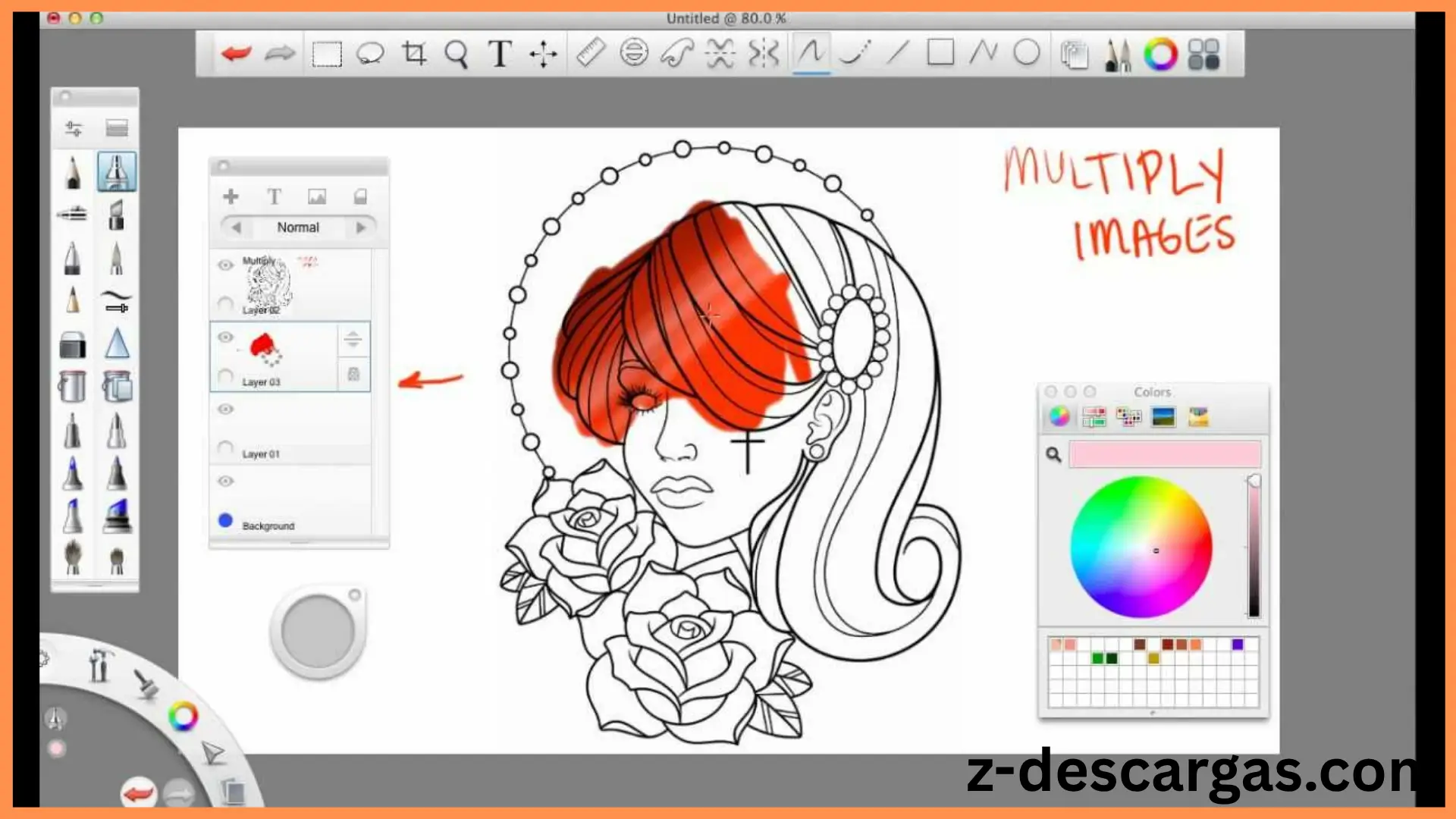Viewport: 1456px width, 819px height.
Task: Lock Layer 03 with the padlock icon
Action: (x=353, y=375)
